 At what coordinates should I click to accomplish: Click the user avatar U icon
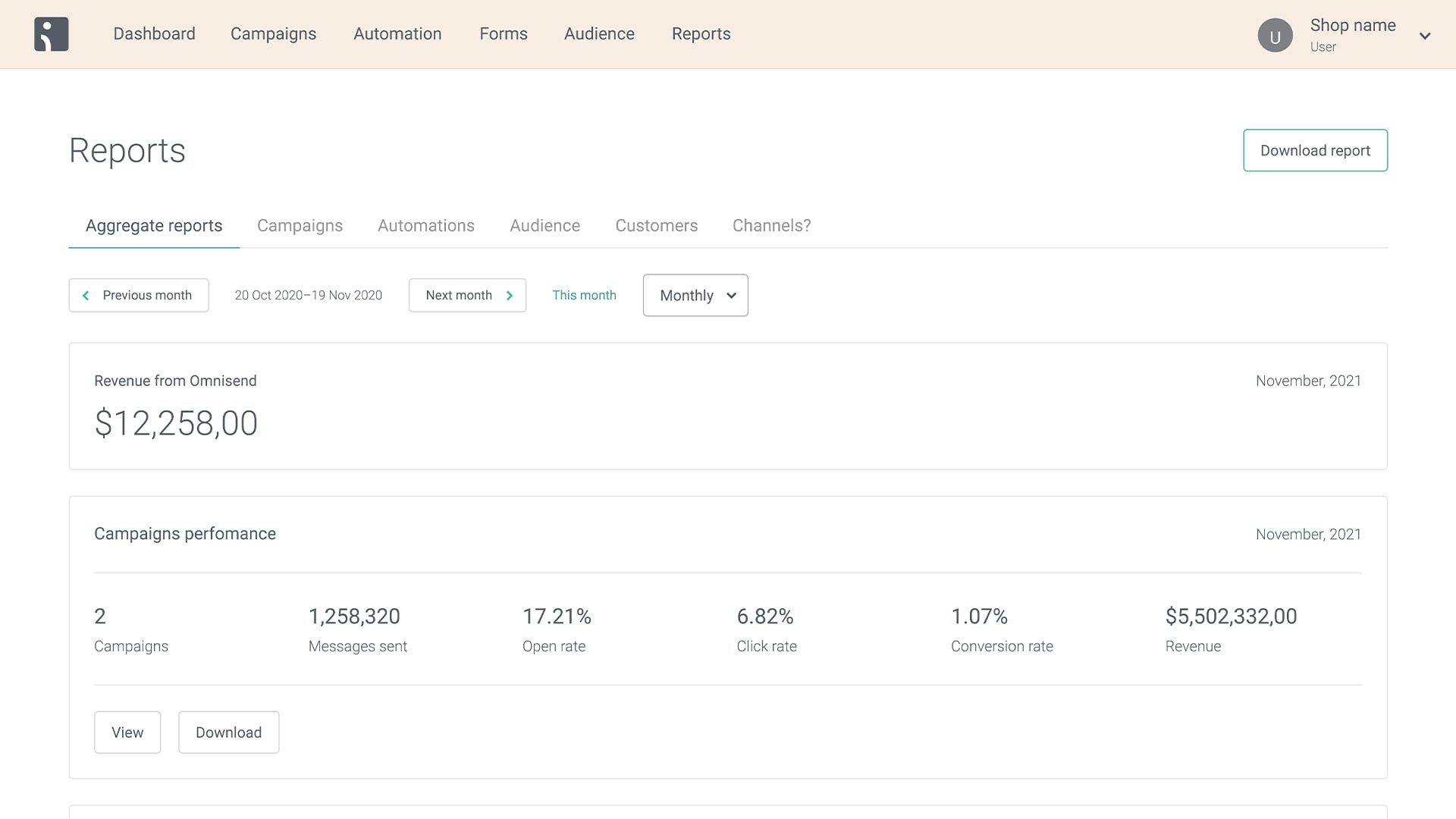[x=1275, y=36]
